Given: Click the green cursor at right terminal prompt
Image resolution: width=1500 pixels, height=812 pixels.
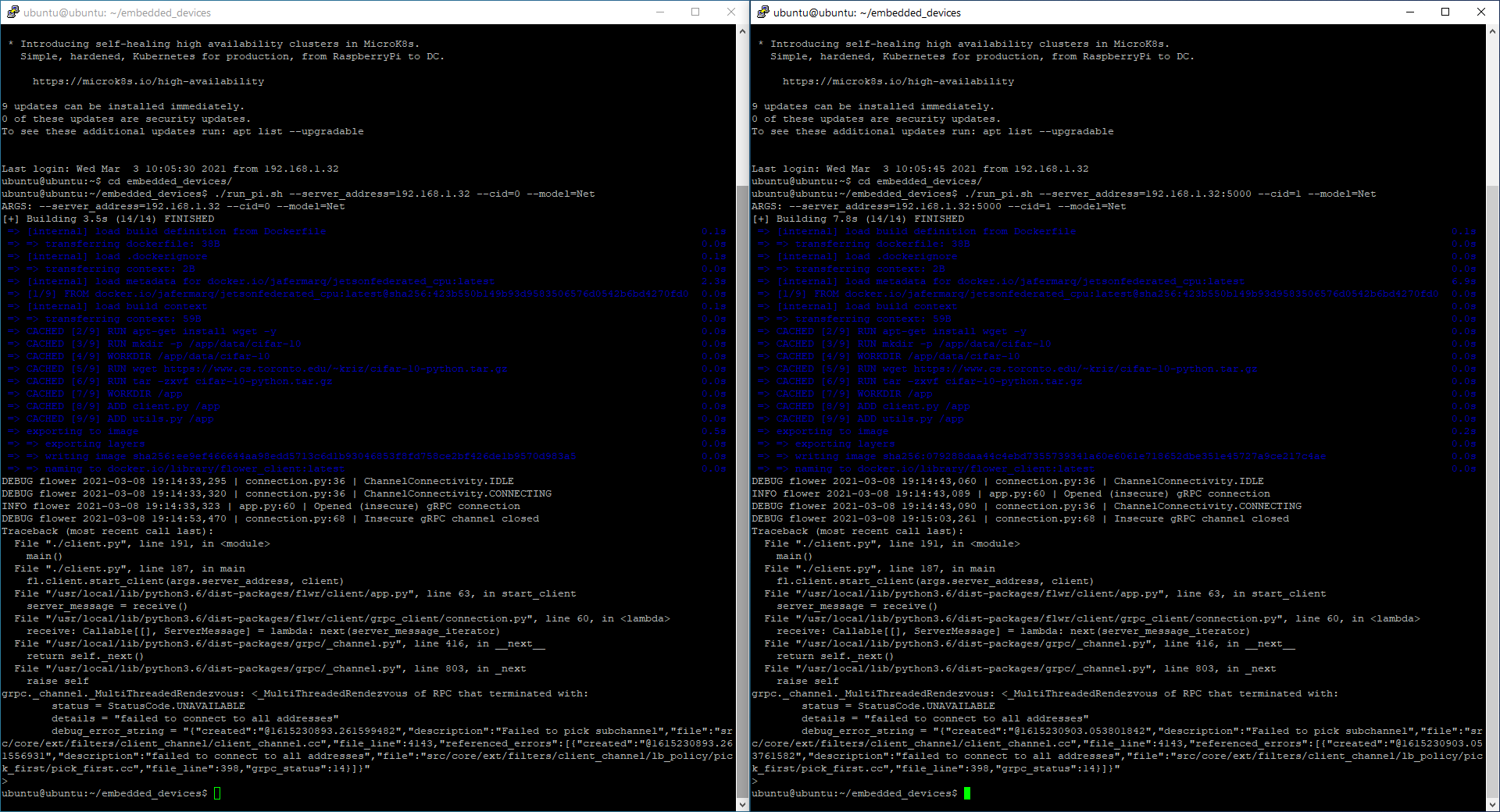Looking at the screenshot, I should pyautogui.click(x=968, y=793).
